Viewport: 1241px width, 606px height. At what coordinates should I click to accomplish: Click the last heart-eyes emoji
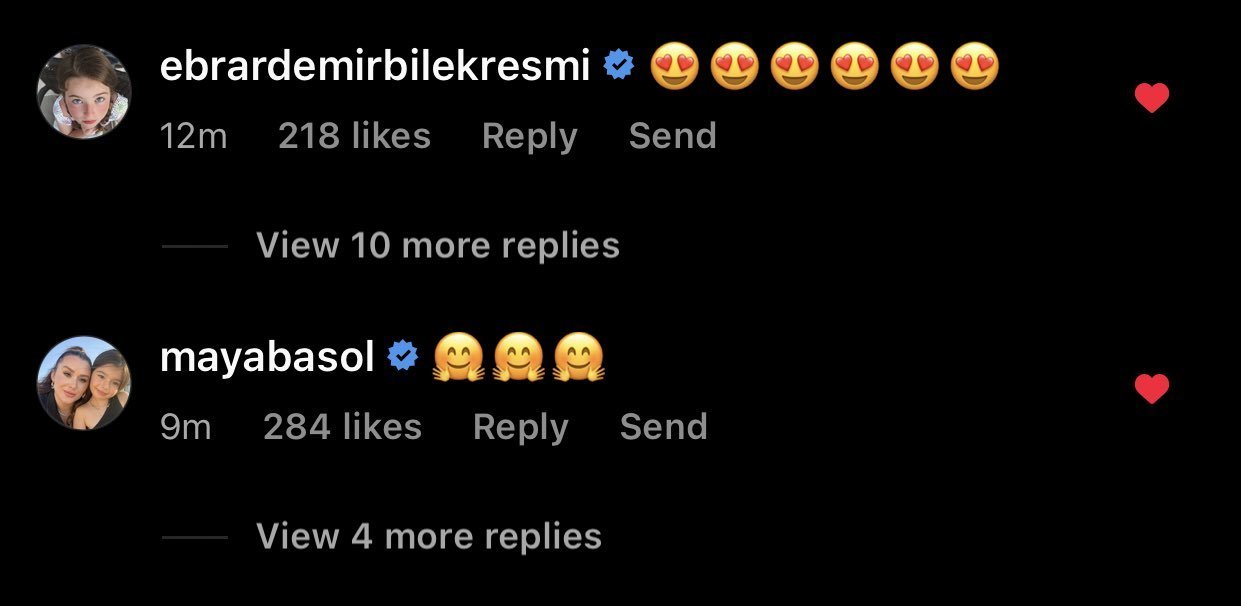pos(974,69)
